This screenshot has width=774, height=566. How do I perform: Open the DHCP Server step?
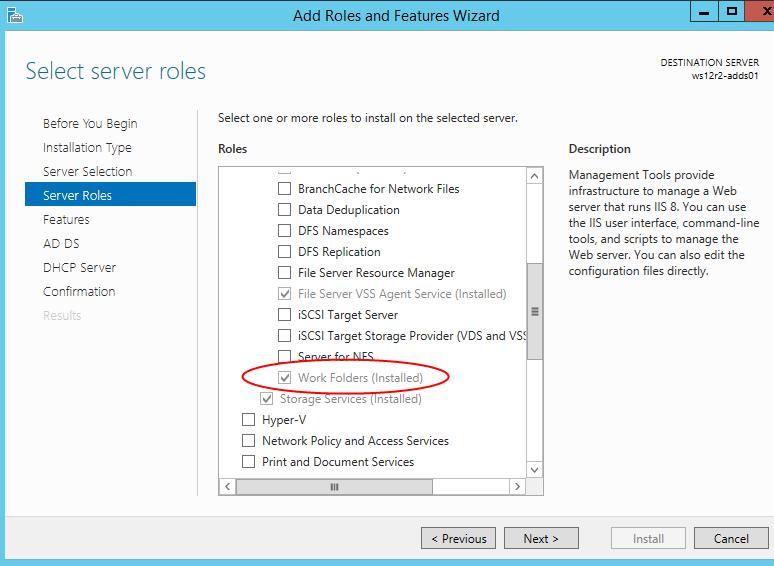click(79, 267)
